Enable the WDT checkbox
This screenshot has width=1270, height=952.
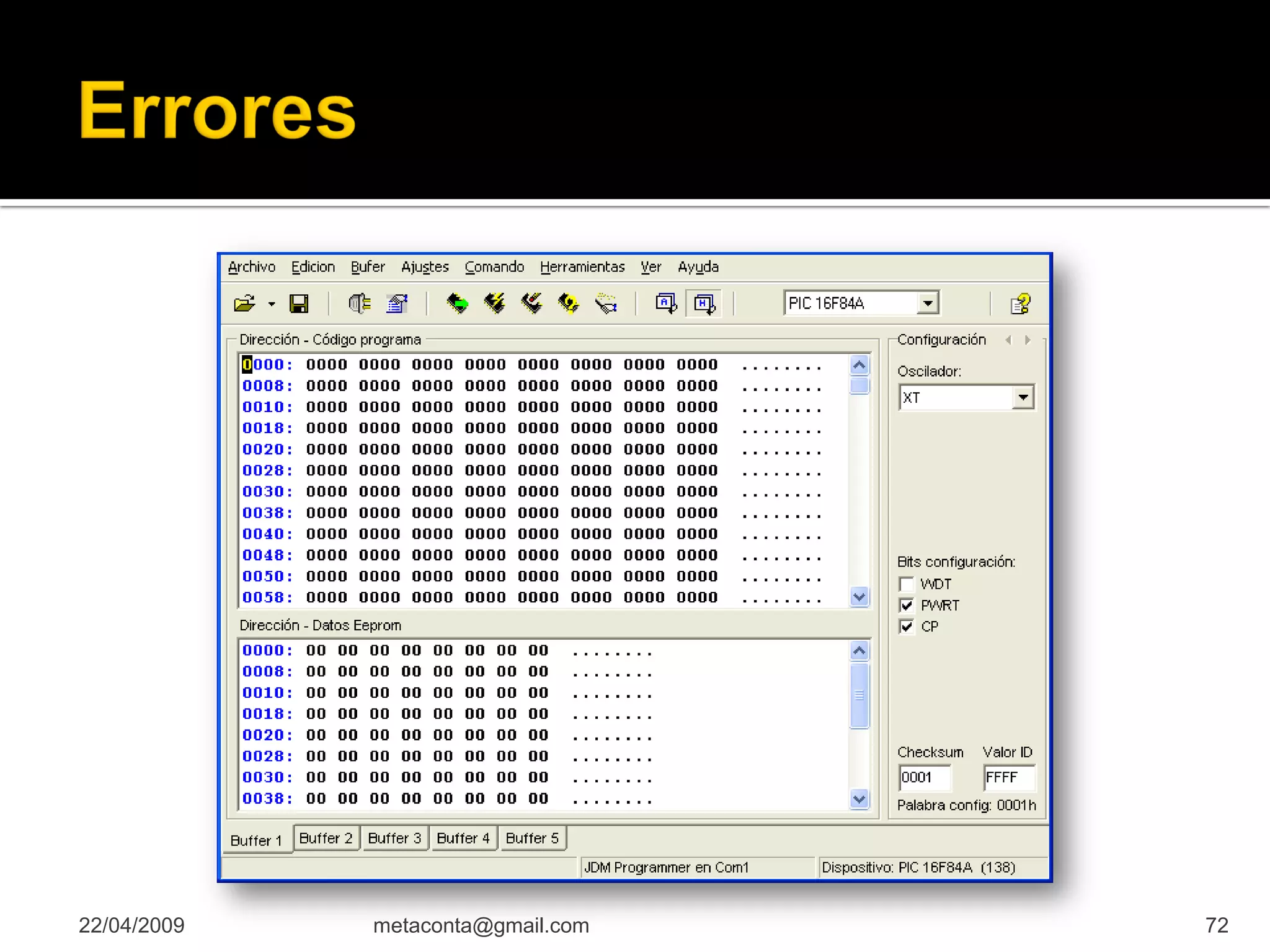pos(906,584)
